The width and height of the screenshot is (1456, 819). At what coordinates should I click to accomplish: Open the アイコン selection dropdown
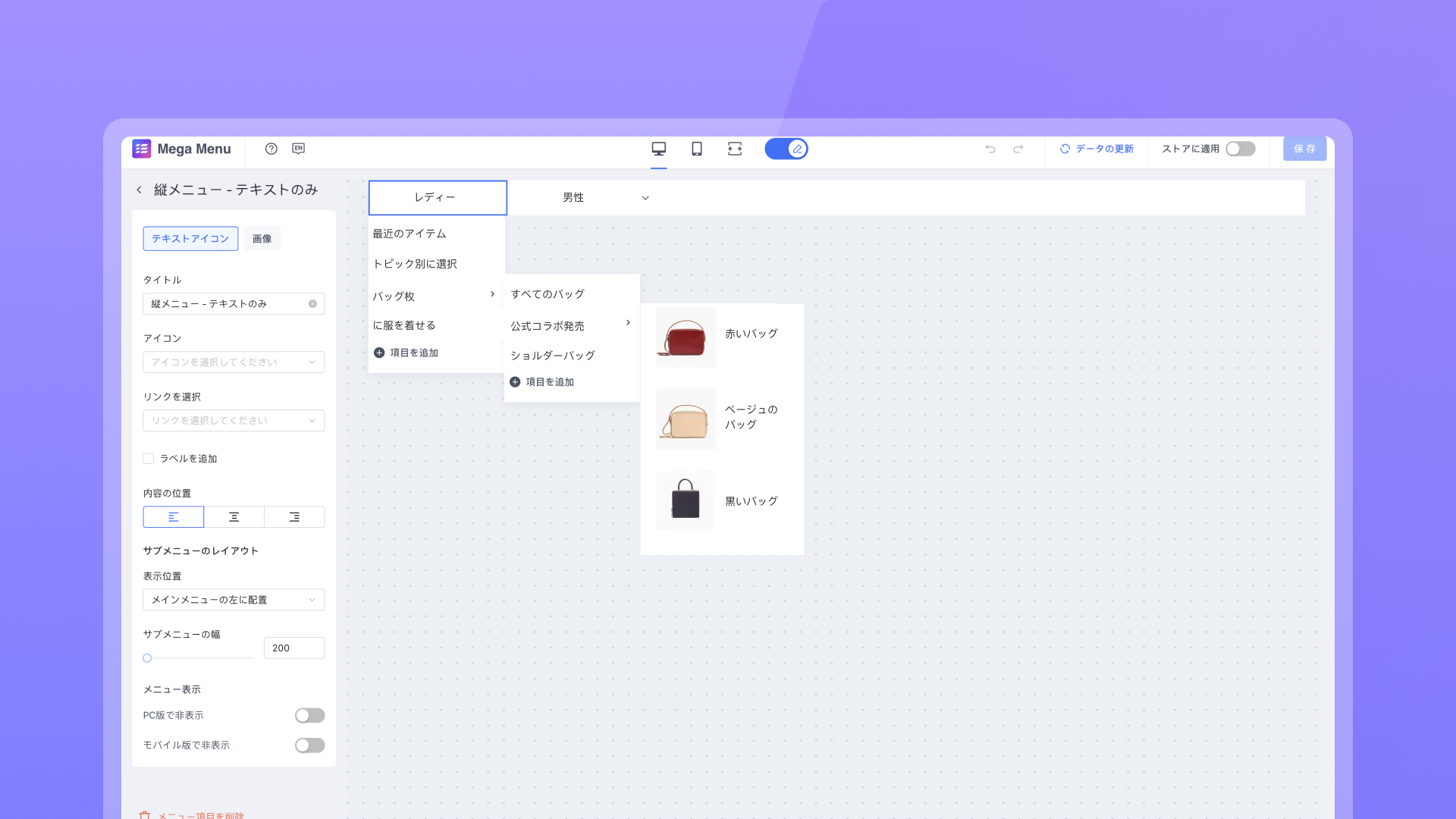(234, 362)
